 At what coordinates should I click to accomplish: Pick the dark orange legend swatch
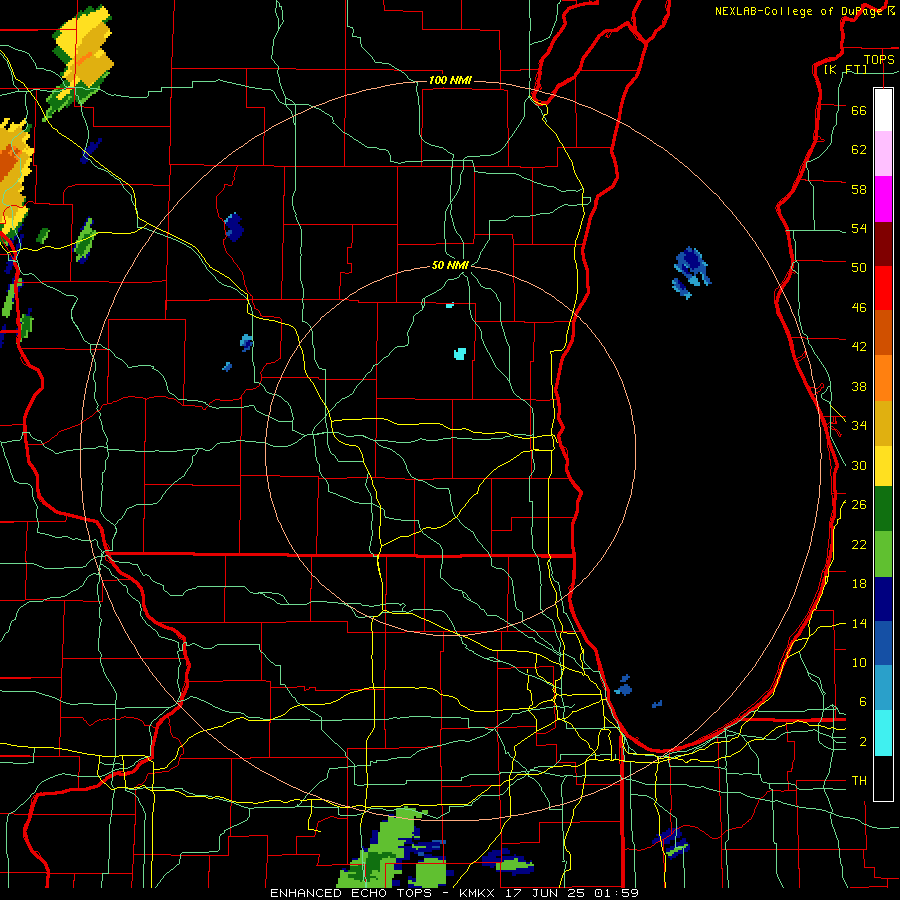(x=883, y=332)
